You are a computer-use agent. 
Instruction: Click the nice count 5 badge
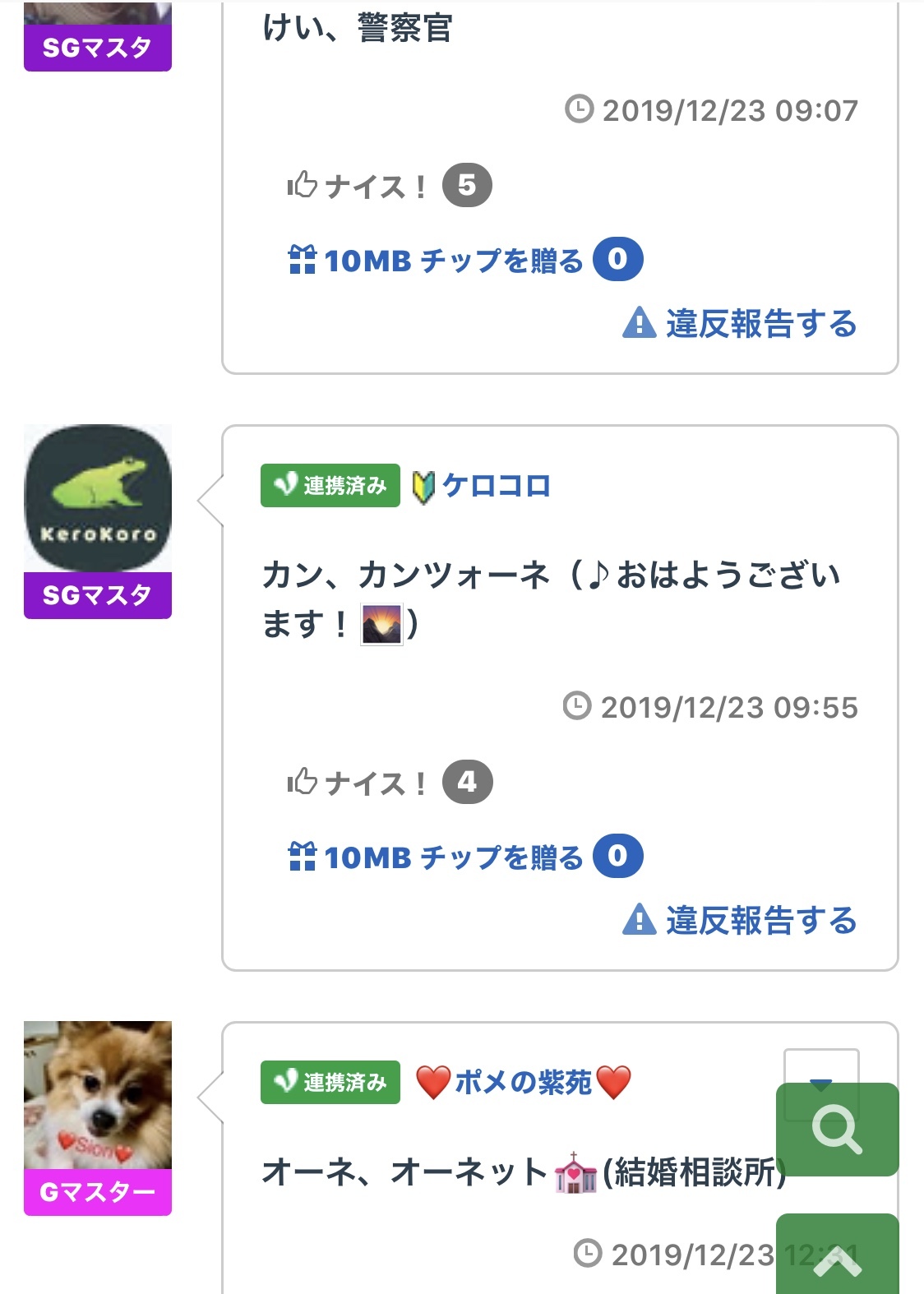(467, 186)
